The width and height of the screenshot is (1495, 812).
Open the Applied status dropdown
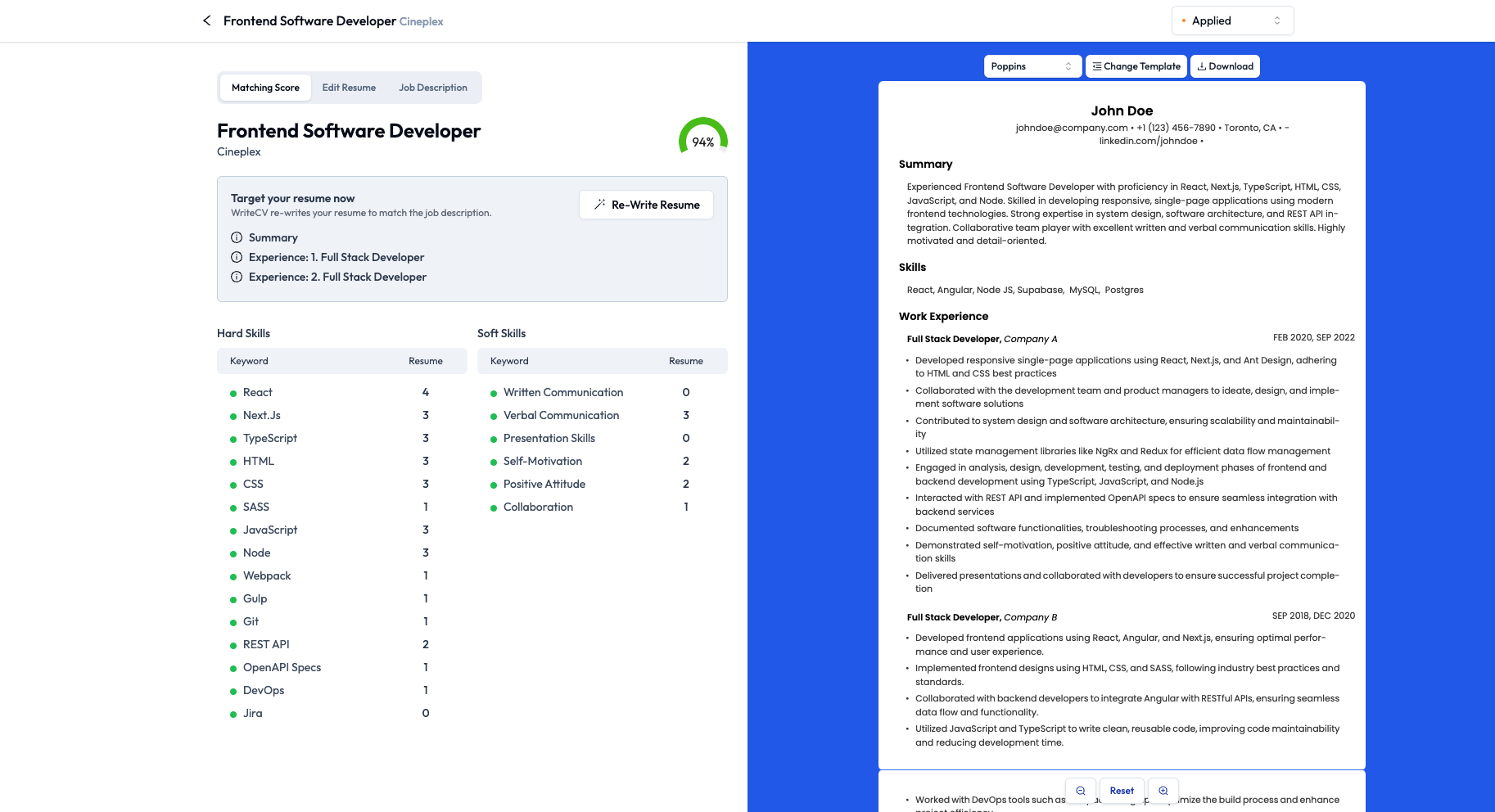click(x=1231, y=20)
